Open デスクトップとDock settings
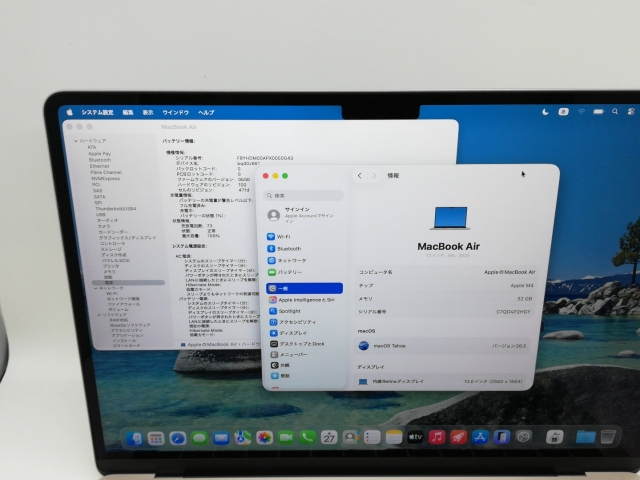This screenshot has width=640, height=480. tap(304, 344)
